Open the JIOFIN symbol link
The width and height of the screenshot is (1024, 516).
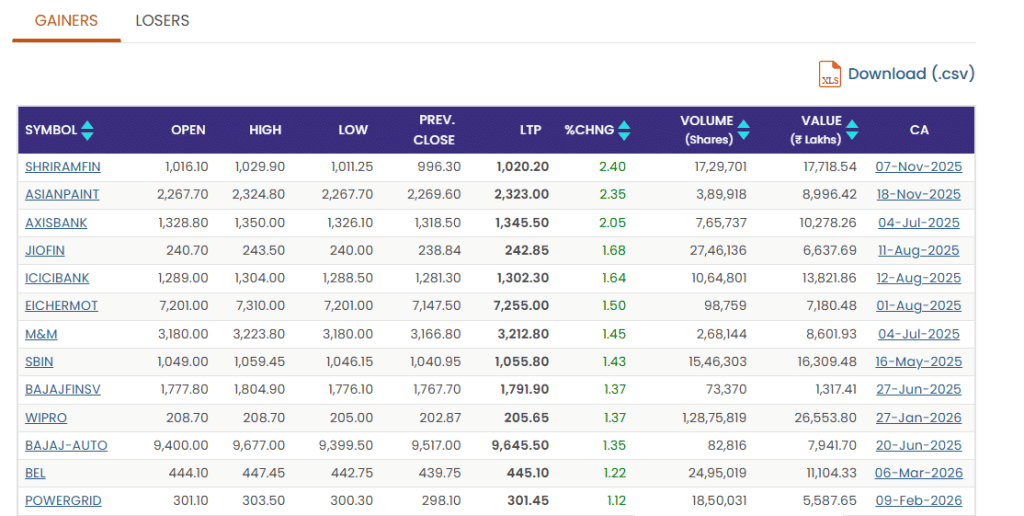45,251
